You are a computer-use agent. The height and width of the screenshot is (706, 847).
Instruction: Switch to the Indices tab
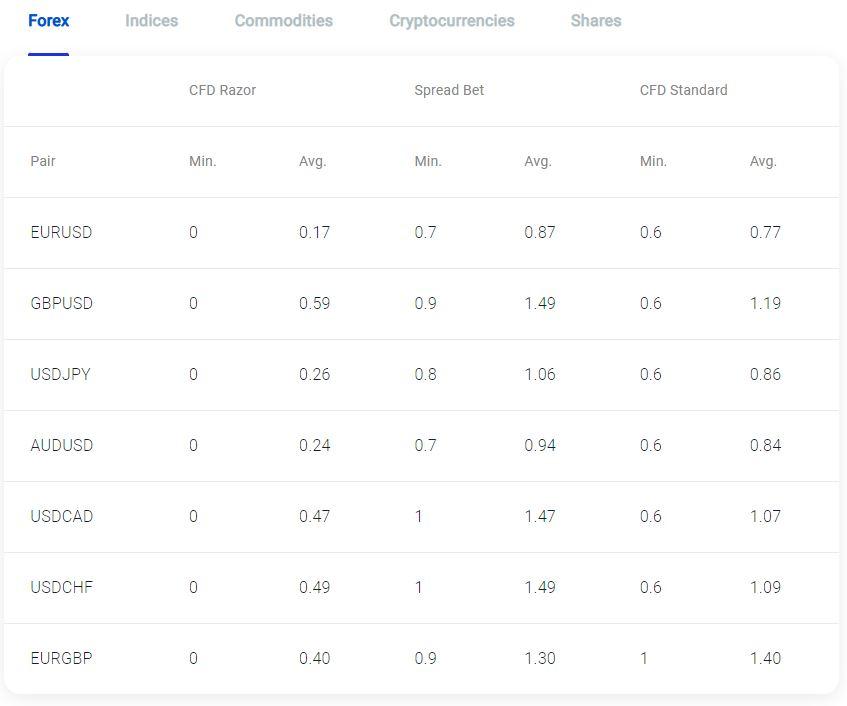pyautogui.click(x=151, y=21)
